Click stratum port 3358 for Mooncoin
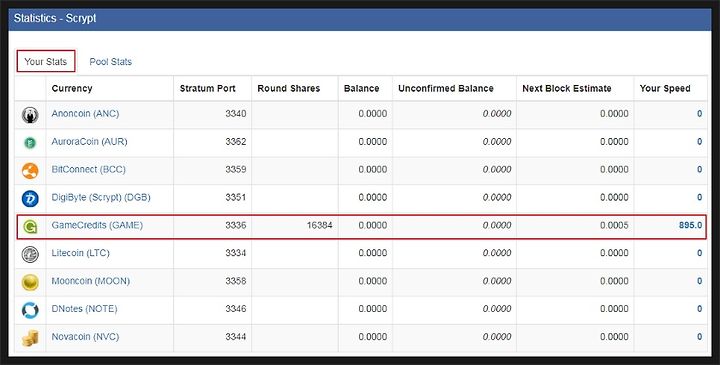 point(236,281)
